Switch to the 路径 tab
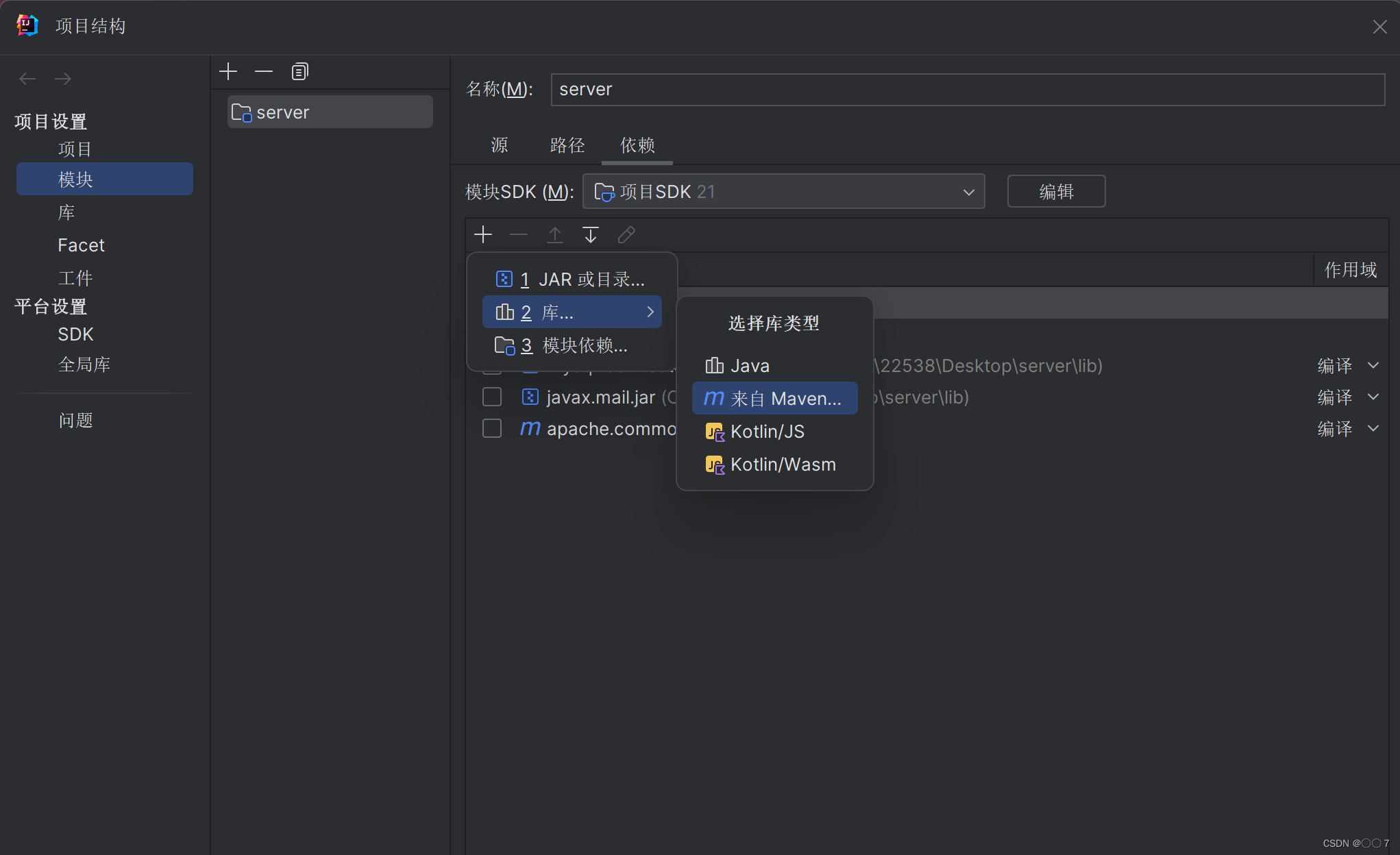 tap(567, 145)
